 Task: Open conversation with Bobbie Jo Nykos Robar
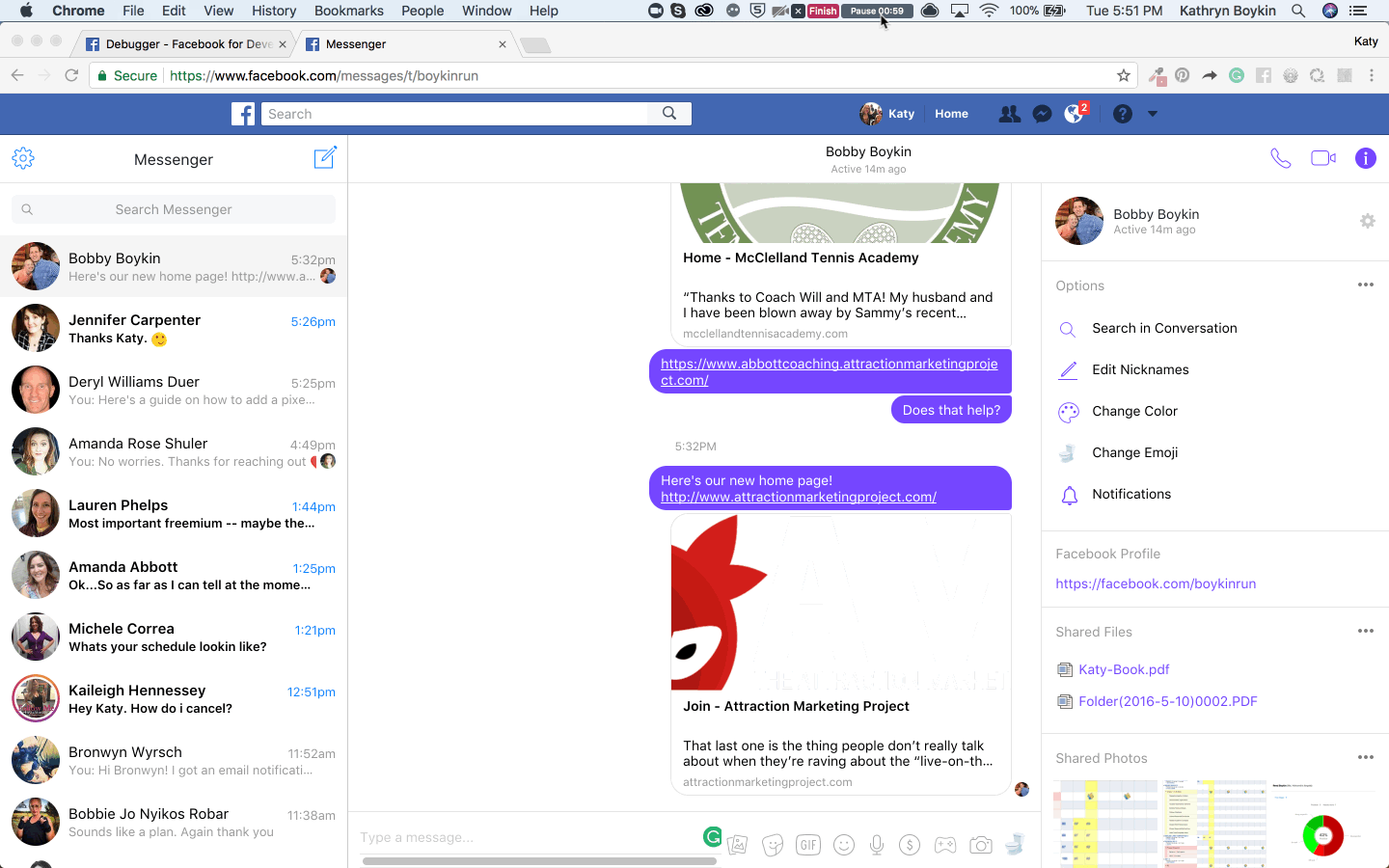click(x=174, y=822)
